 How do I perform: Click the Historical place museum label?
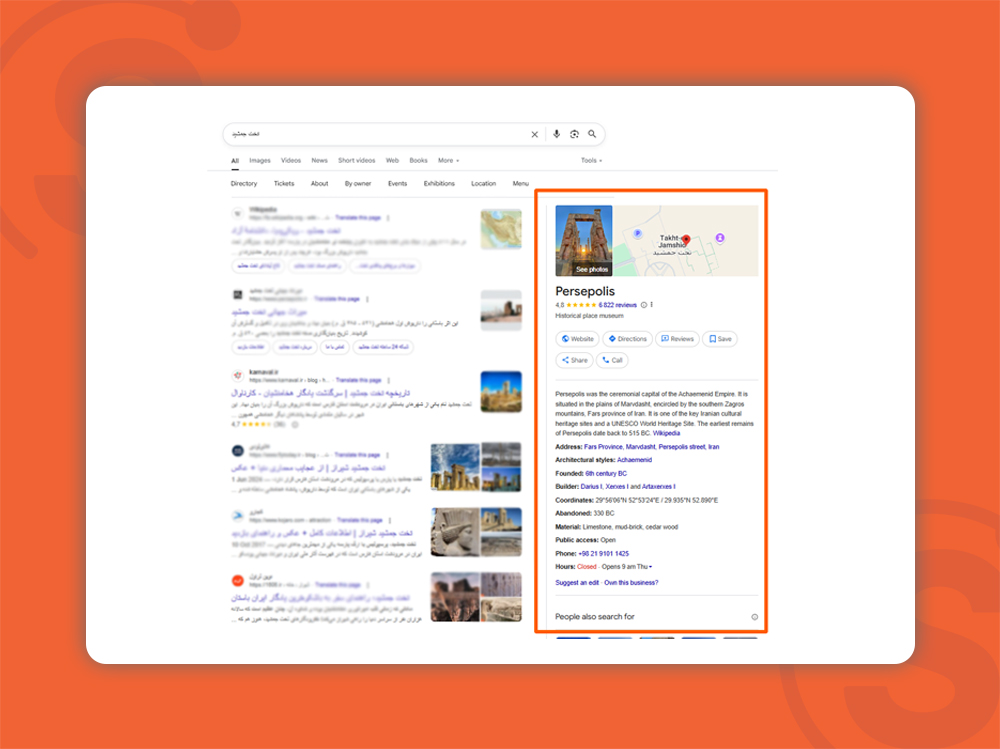pos(589,316)
